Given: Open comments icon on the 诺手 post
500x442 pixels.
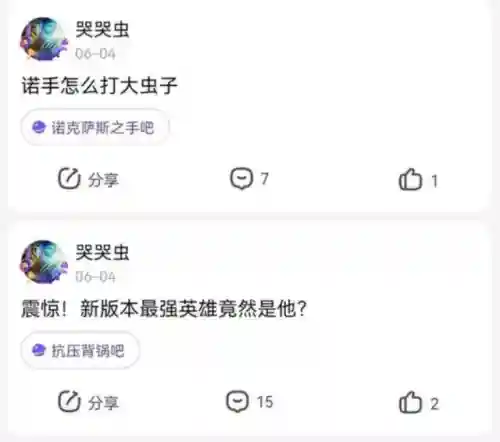Looking at the screenshot, I should [242, 178].
